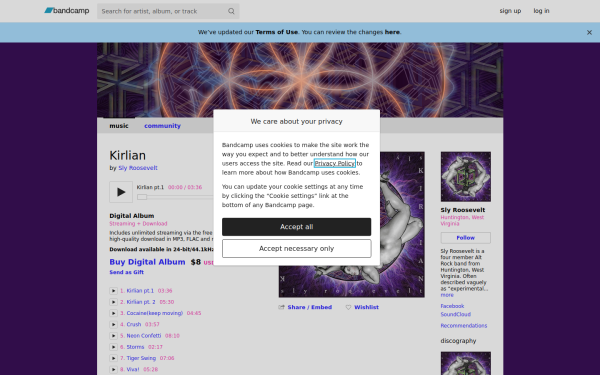Open the Facebook link
Image resolution: width=600 pixels, height=375 pixels.
tap(452, 306)
